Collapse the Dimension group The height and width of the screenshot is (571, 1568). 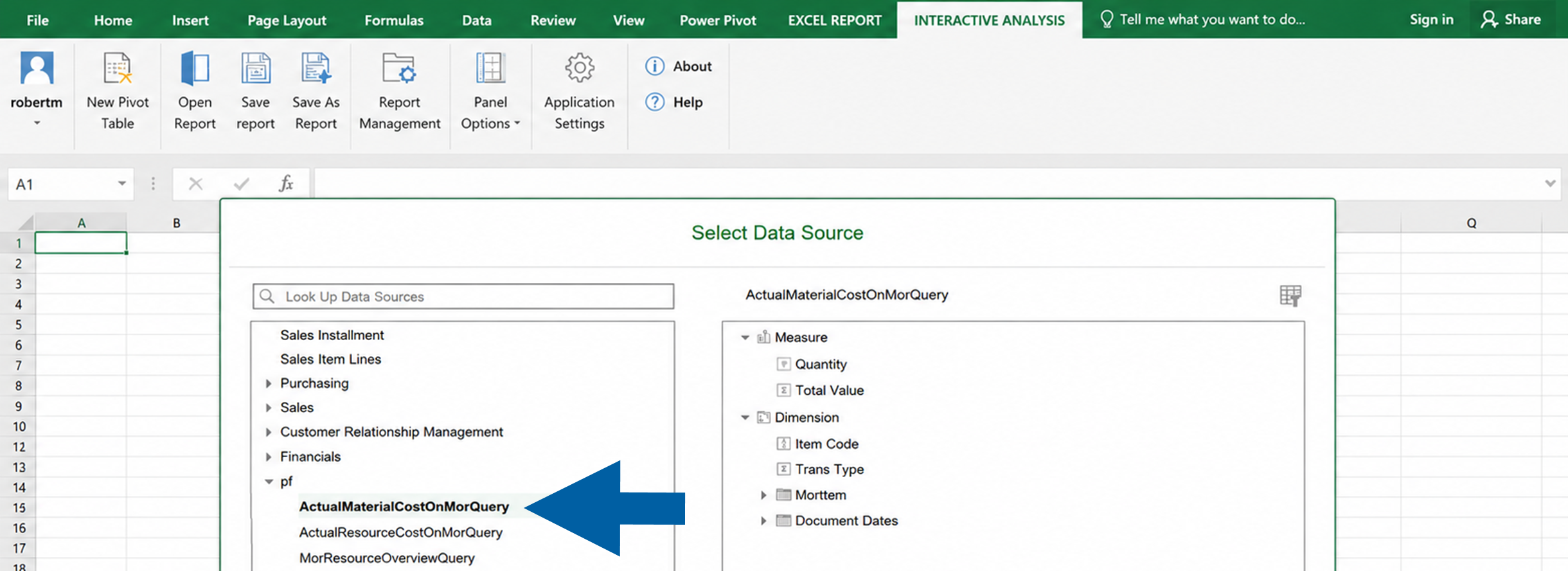[x=745, y=418]
